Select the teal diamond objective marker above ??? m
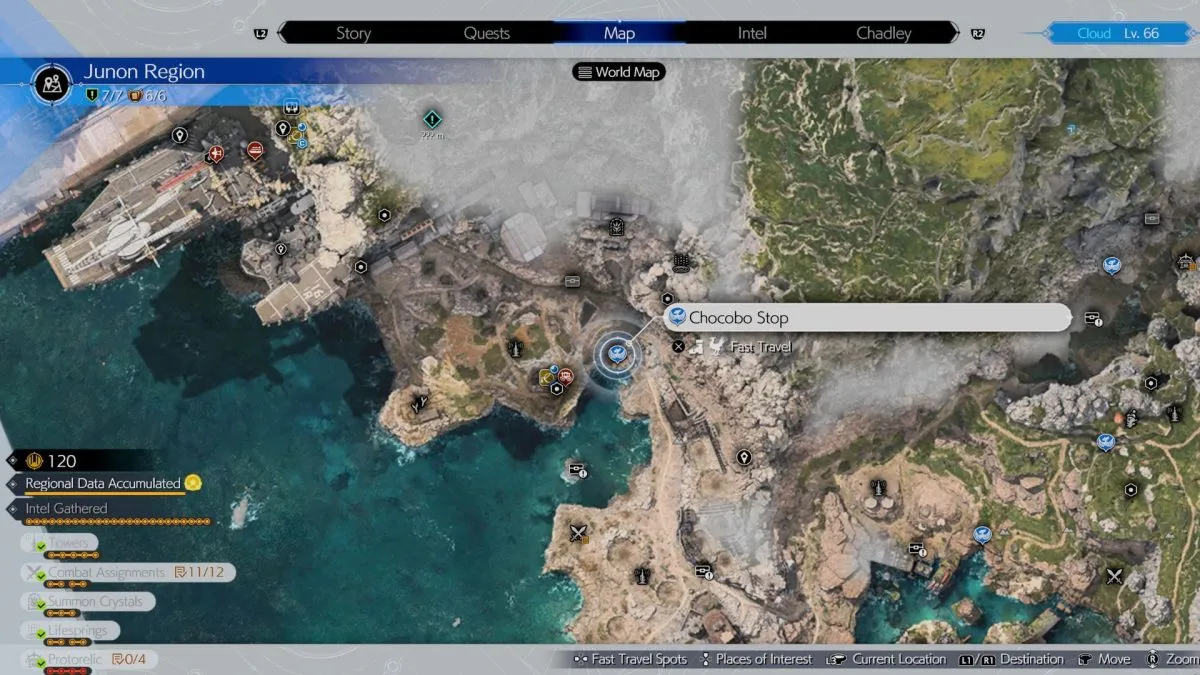Viewport: 1200px width, 675px height. coord(432,117)
